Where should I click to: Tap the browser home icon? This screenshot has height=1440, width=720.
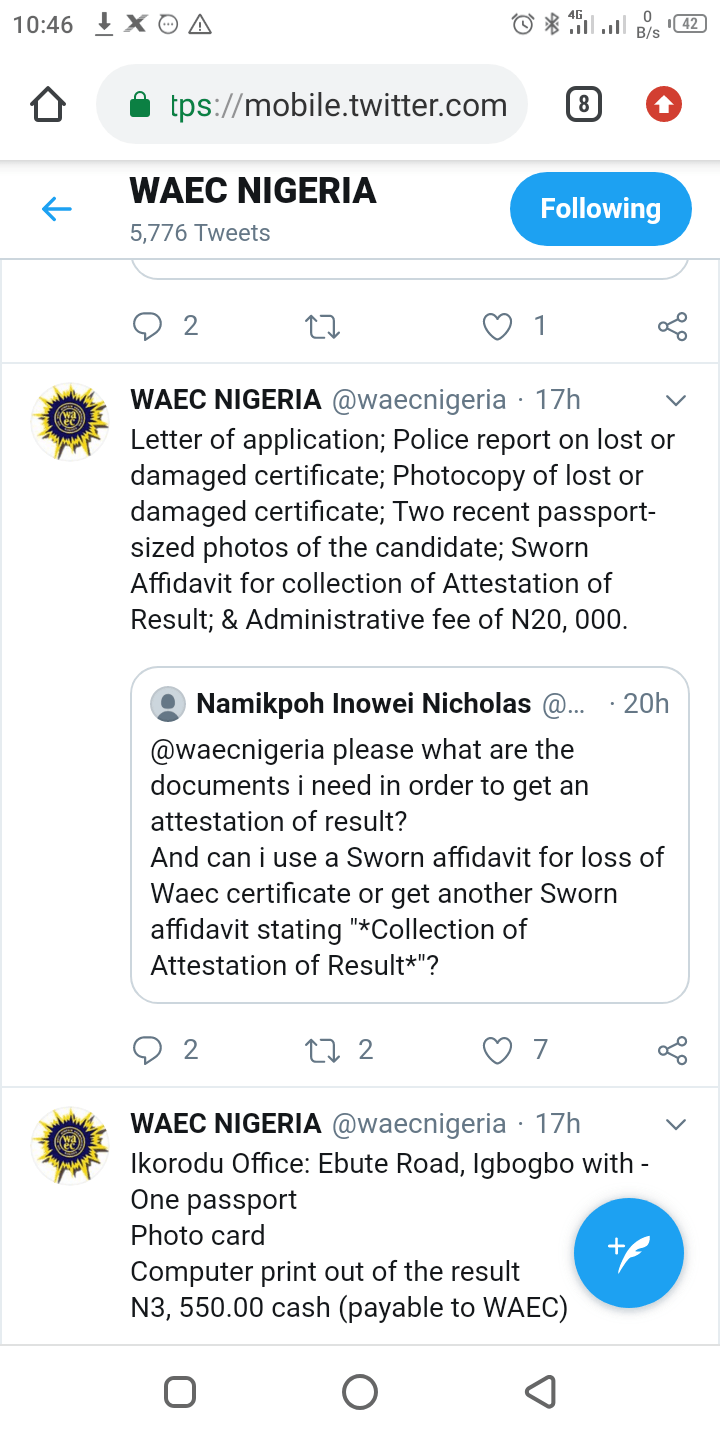(x=48, y=104)
